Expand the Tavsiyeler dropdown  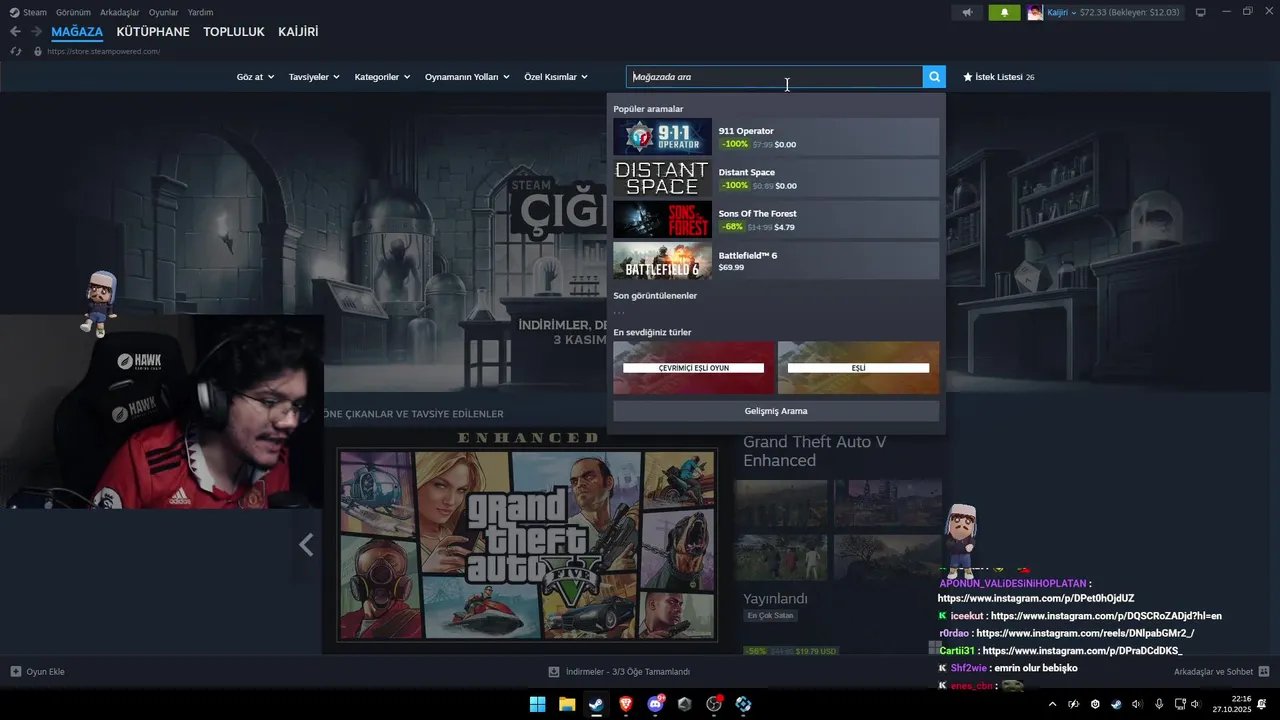(x=314, y=77)
